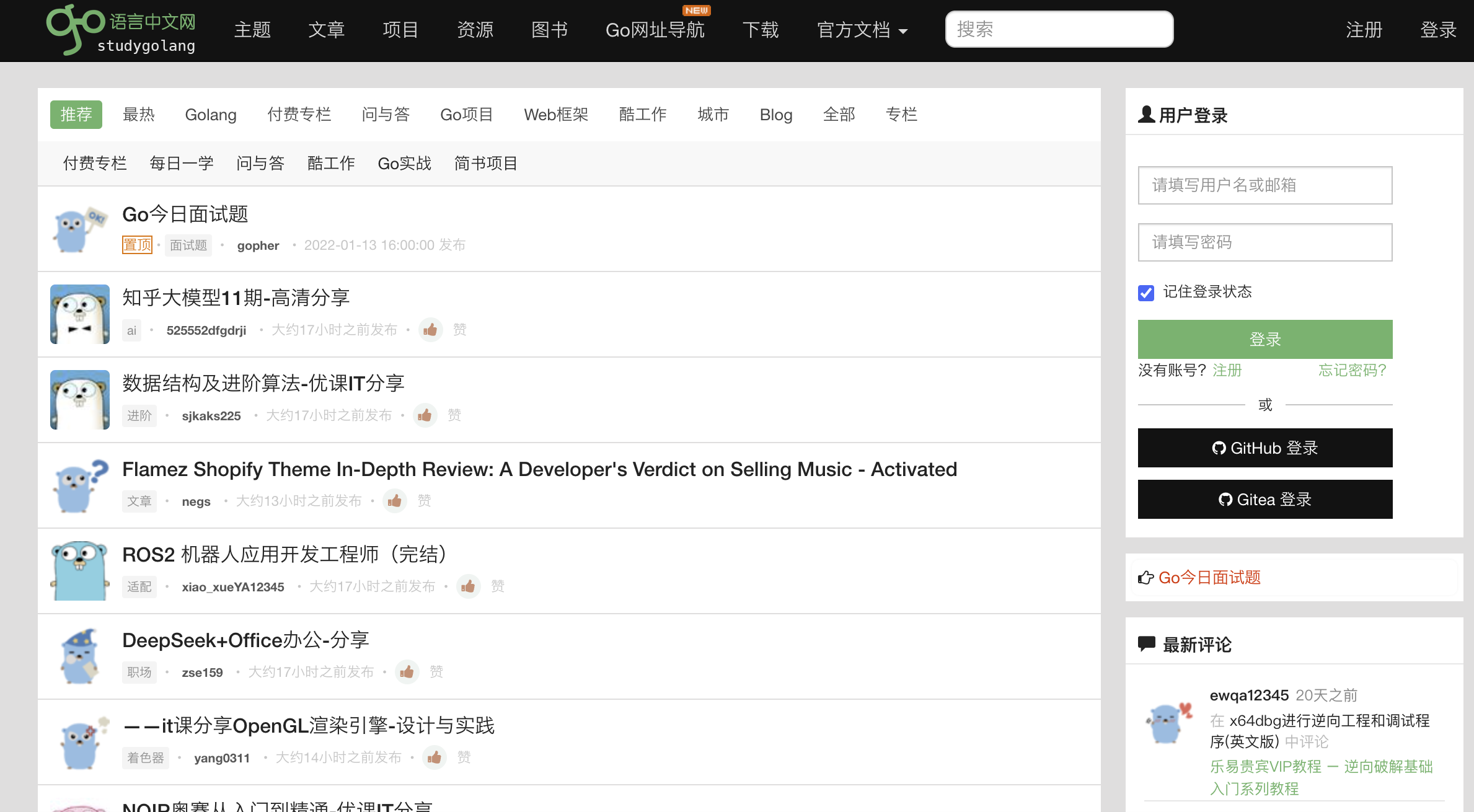The width and height of the screenshot is (1474, 812).
Task: Like the 数据结构及进阶算法 post
Action: pos(425,415)
